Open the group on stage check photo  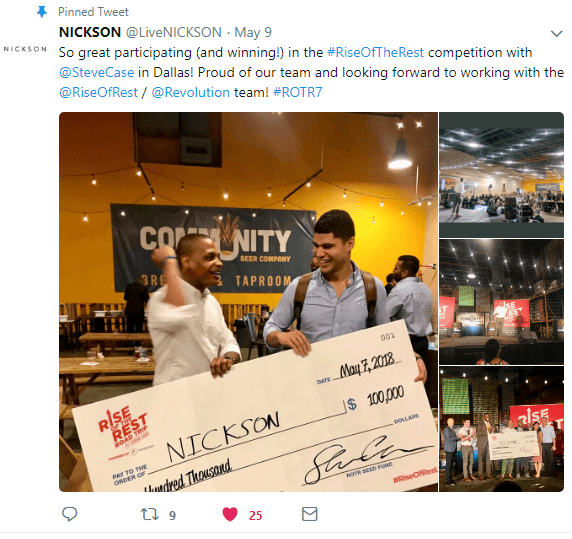pyautogui.click(x=501, y=429)
